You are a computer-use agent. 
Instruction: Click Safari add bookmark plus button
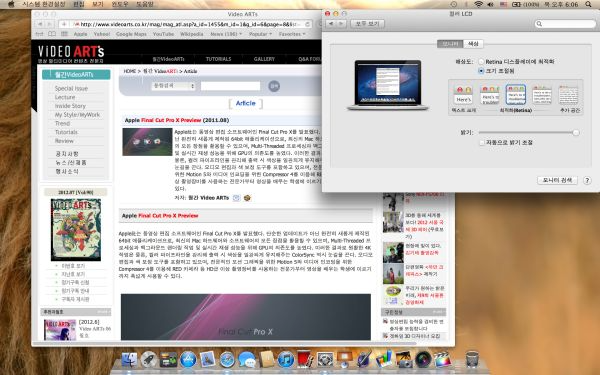[x=64, y=24]
